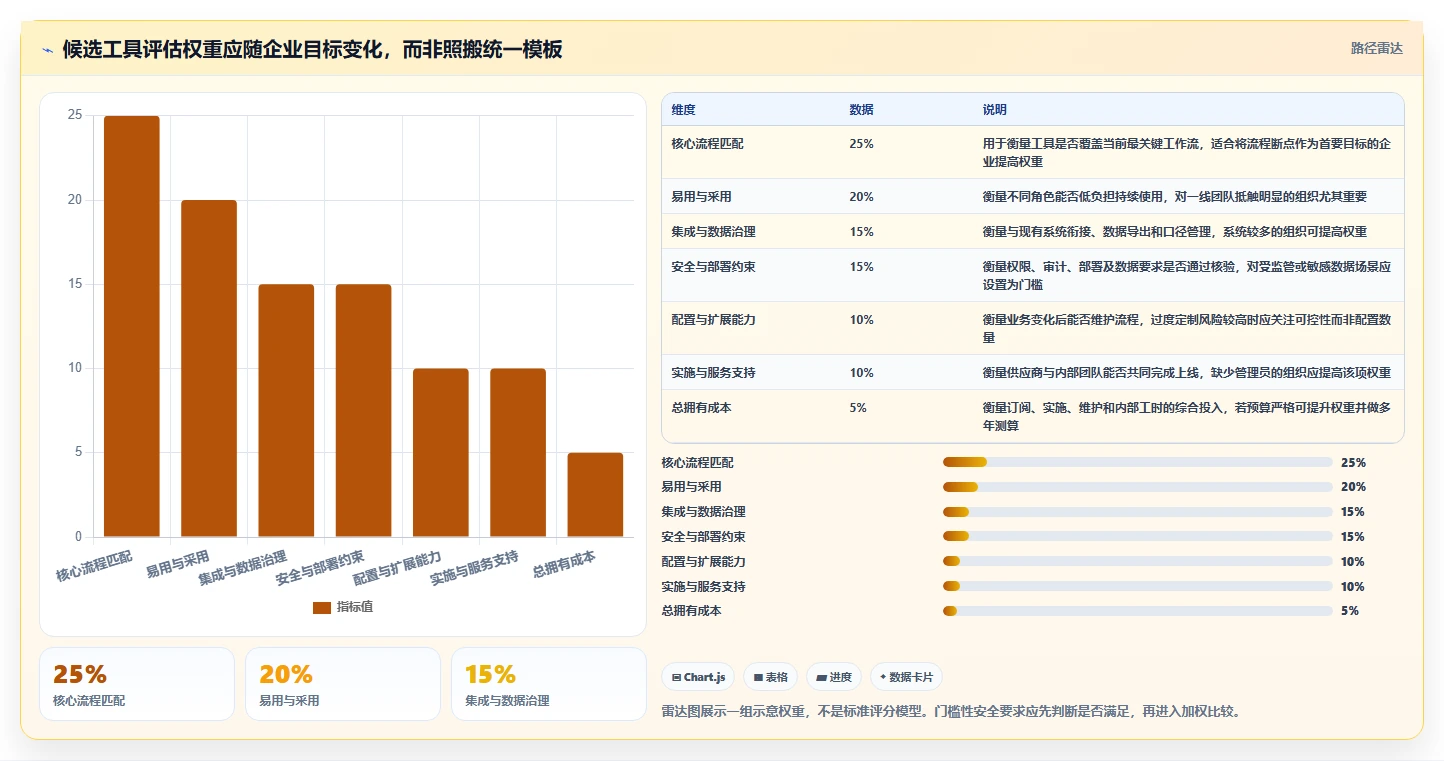Click the 总拥有成本 bar in chart

595,495
